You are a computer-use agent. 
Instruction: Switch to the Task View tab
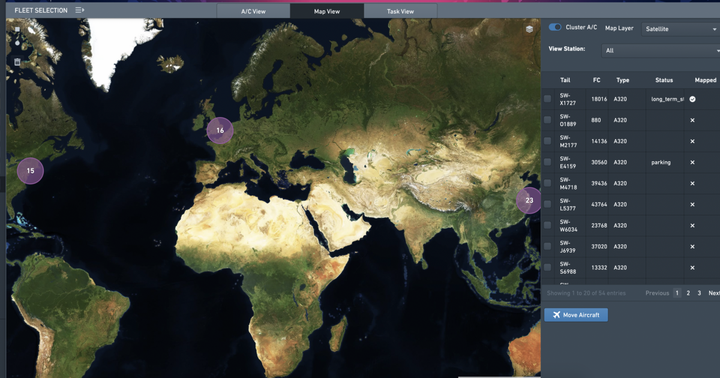pyautogui.click(x=400, y=11)
